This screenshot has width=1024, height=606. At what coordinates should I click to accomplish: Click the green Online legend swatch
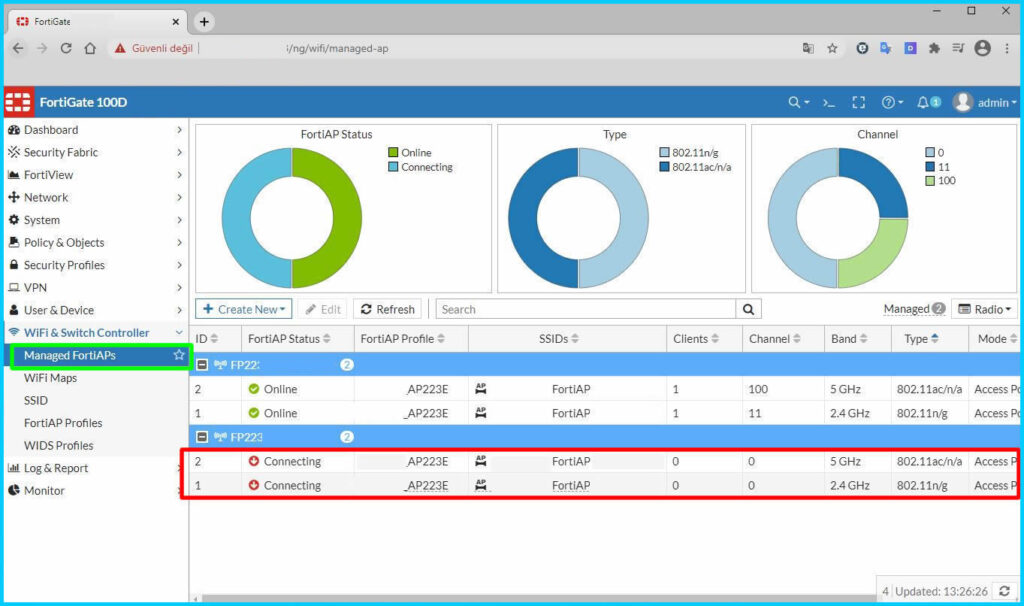click(393, 153)
